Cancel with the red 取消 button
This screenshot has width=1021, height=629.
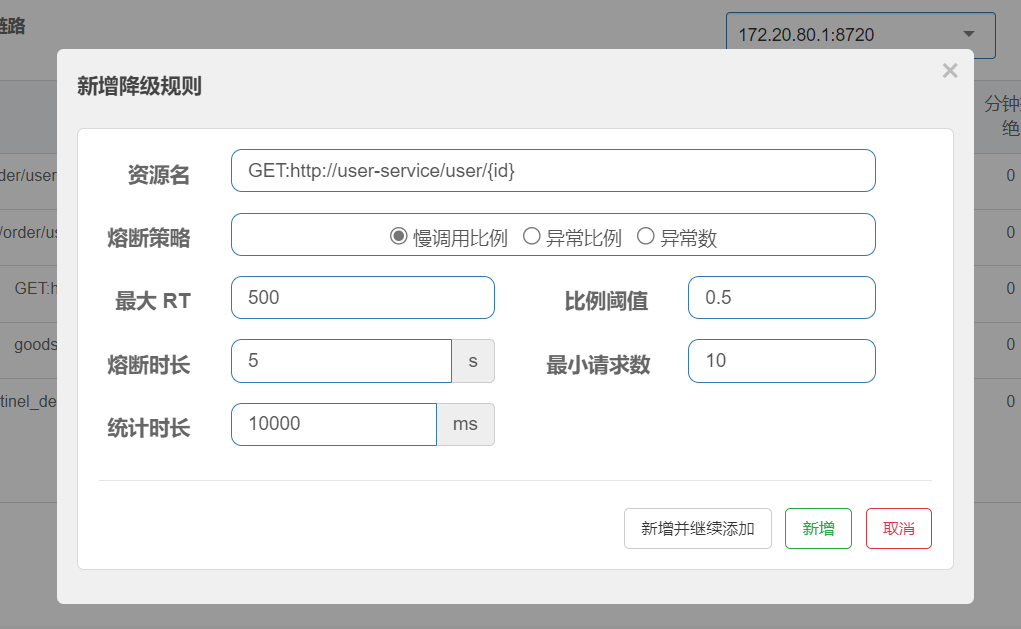click(898, 529)
